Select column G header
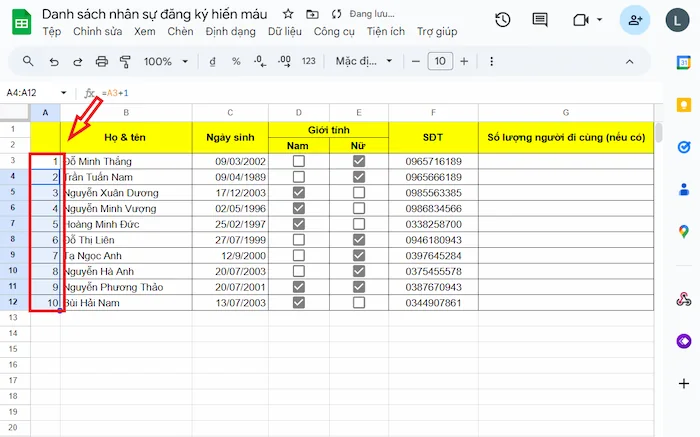 click(566, 112)
